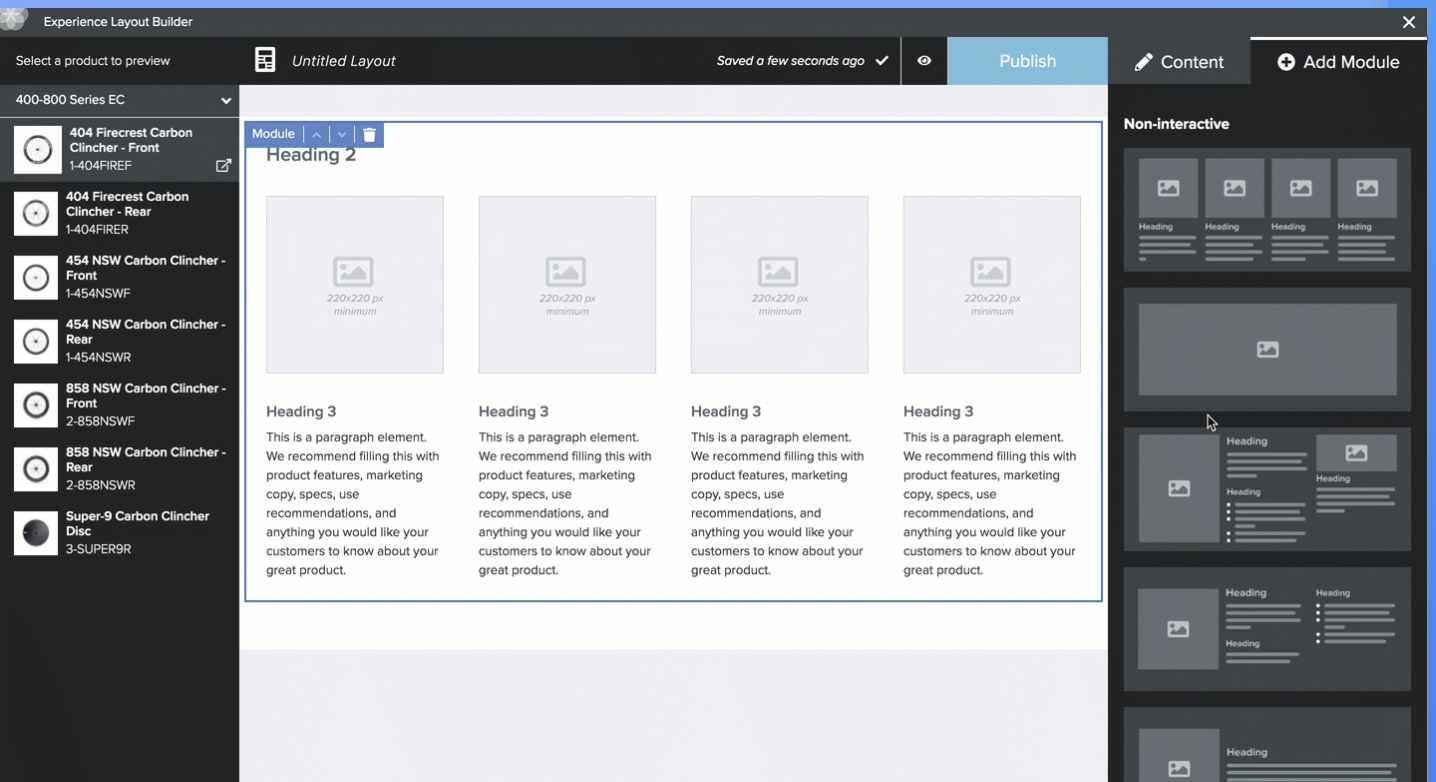Image resolution: width=1436 pixels, height=782 pixels.
Task: Click Untitled Layout to rename it
Action: (342, 60)
